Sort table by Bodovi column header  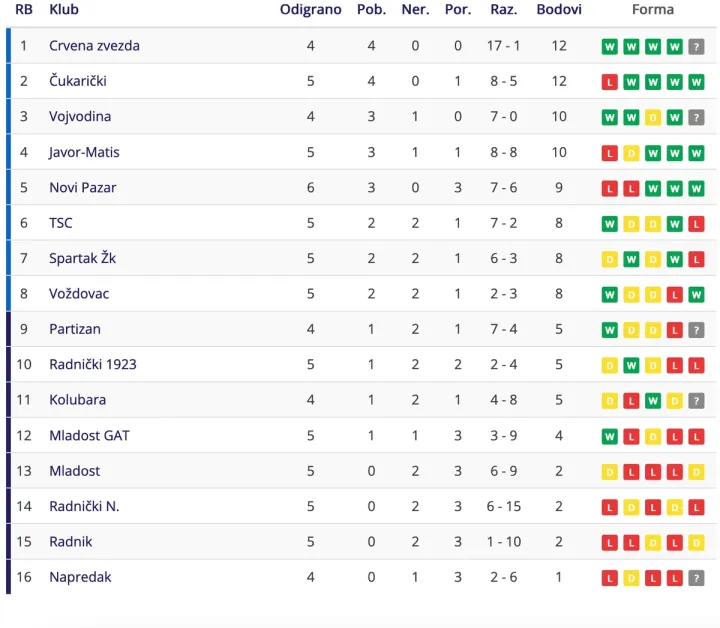point(559,9)
